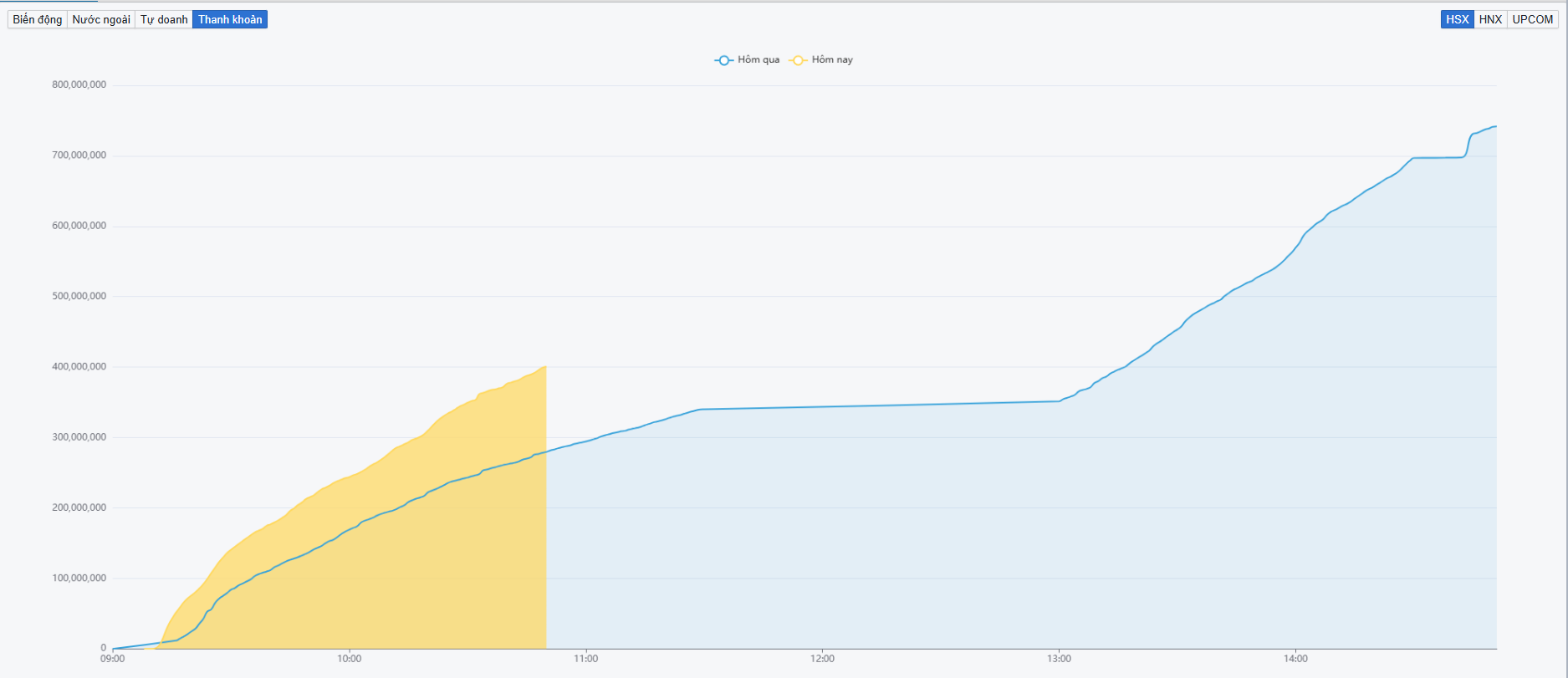The width and height of the screenshot is (1568, 678).
Task: Click the 09:00 time axis label
Action: (x=113, y=659)
